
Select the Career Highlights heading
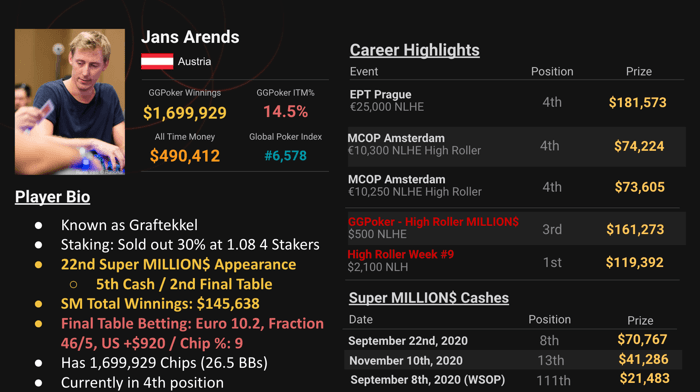pyautogui.click(x=414, y=50)
